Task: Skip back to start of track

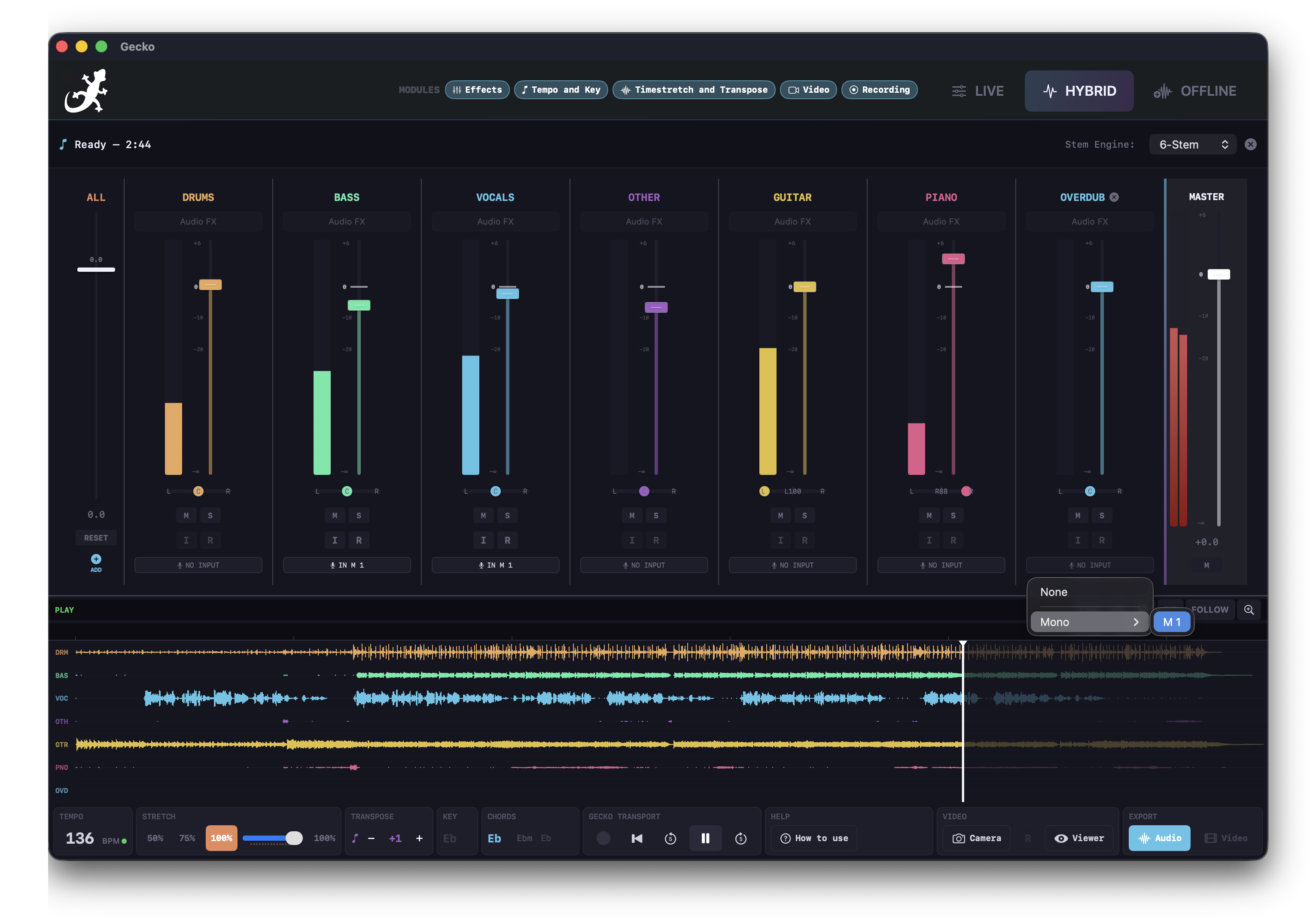Action: tap(637, 838)
